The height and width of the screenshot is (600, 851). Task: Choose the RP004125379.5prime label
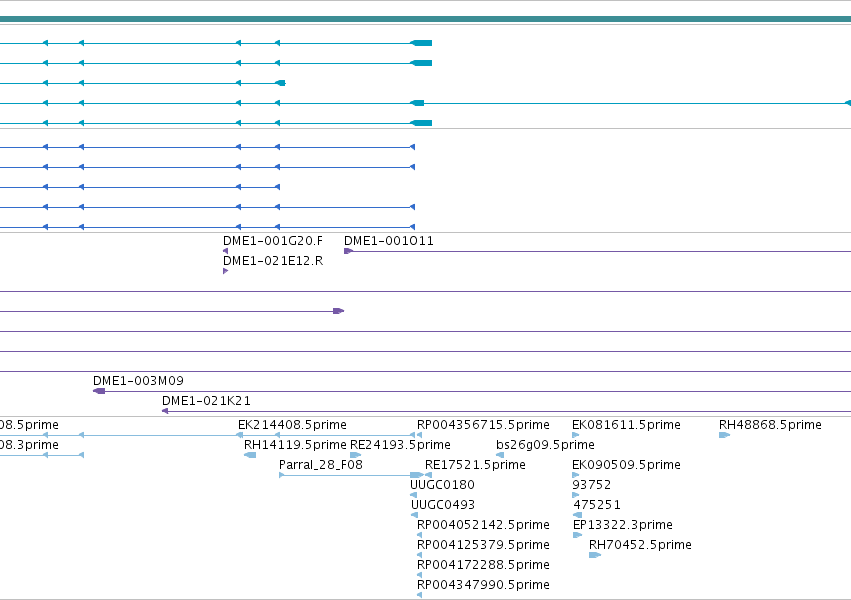click(483, 545)
